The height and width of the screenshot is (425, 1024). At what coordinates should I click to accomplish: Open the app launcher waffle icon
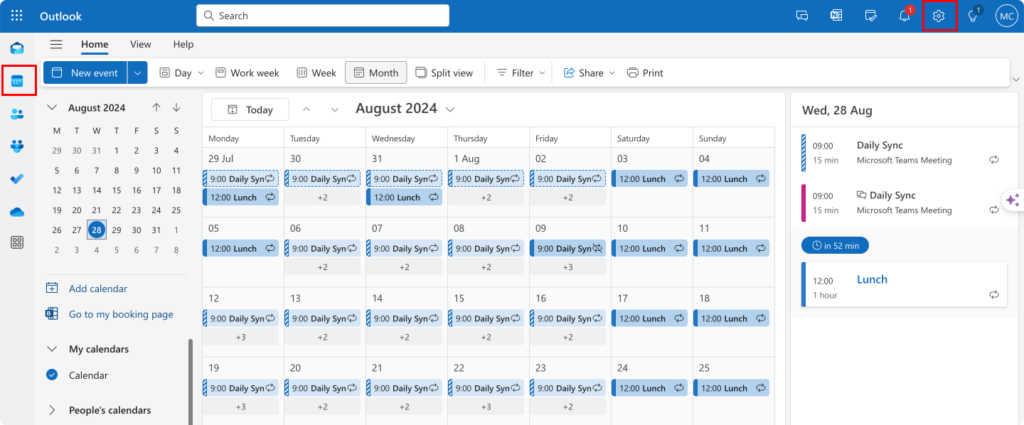coord(17,16)
